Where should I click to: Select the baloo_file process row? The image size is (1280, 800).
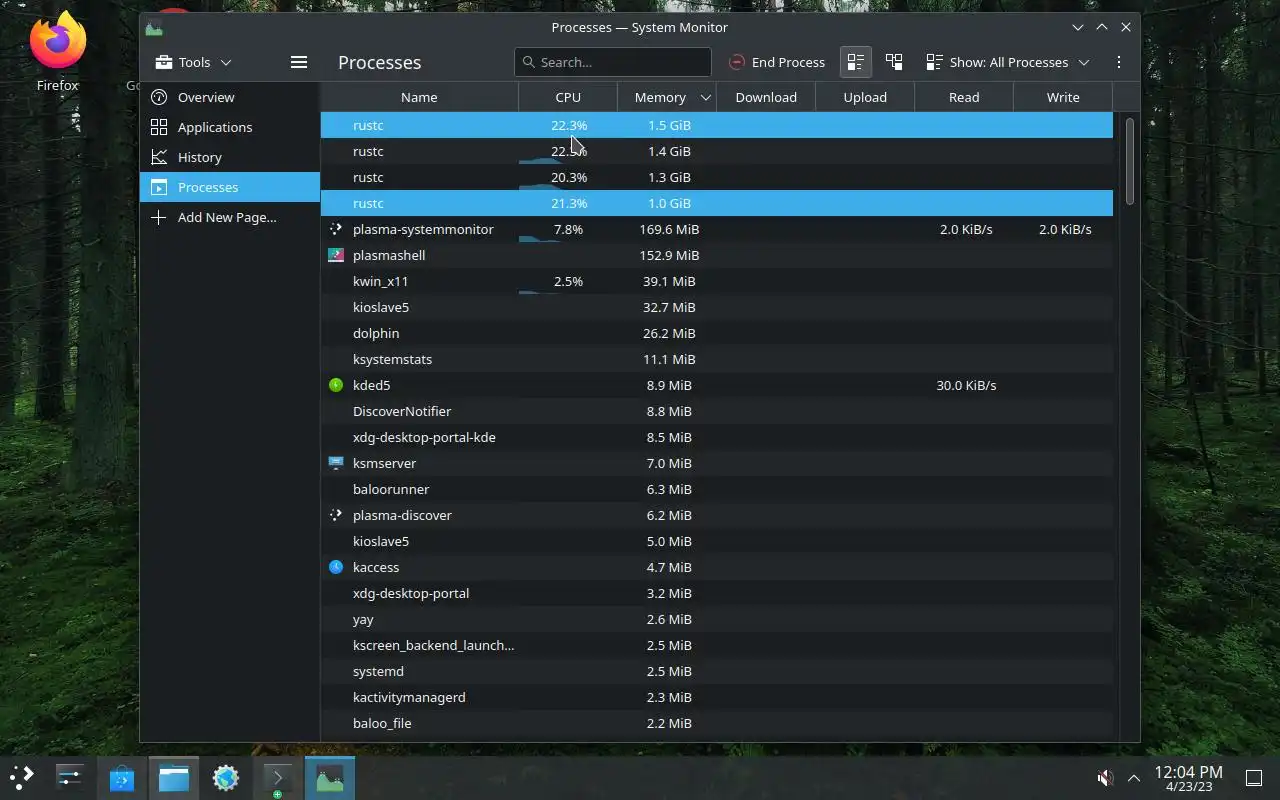(x=716, y=723)
